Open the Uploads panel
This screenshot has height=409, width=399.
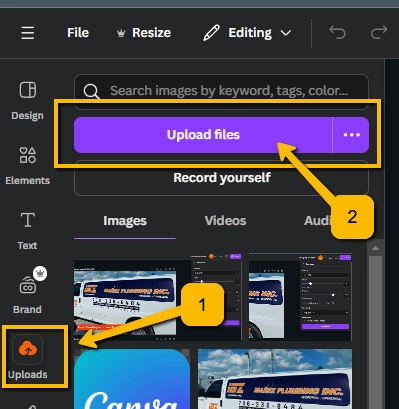(27, 357)
